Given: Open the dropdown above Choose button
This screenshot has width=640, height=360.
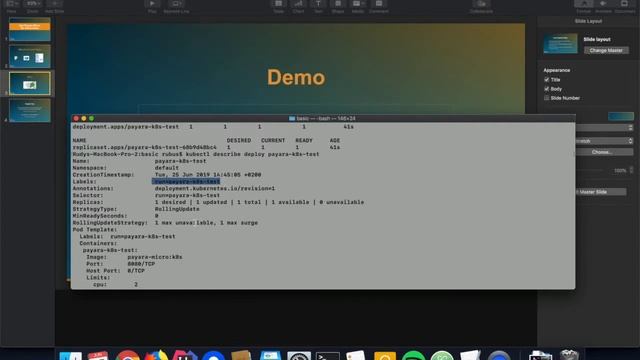Looking at the screenshot, I should pos(604,141).
